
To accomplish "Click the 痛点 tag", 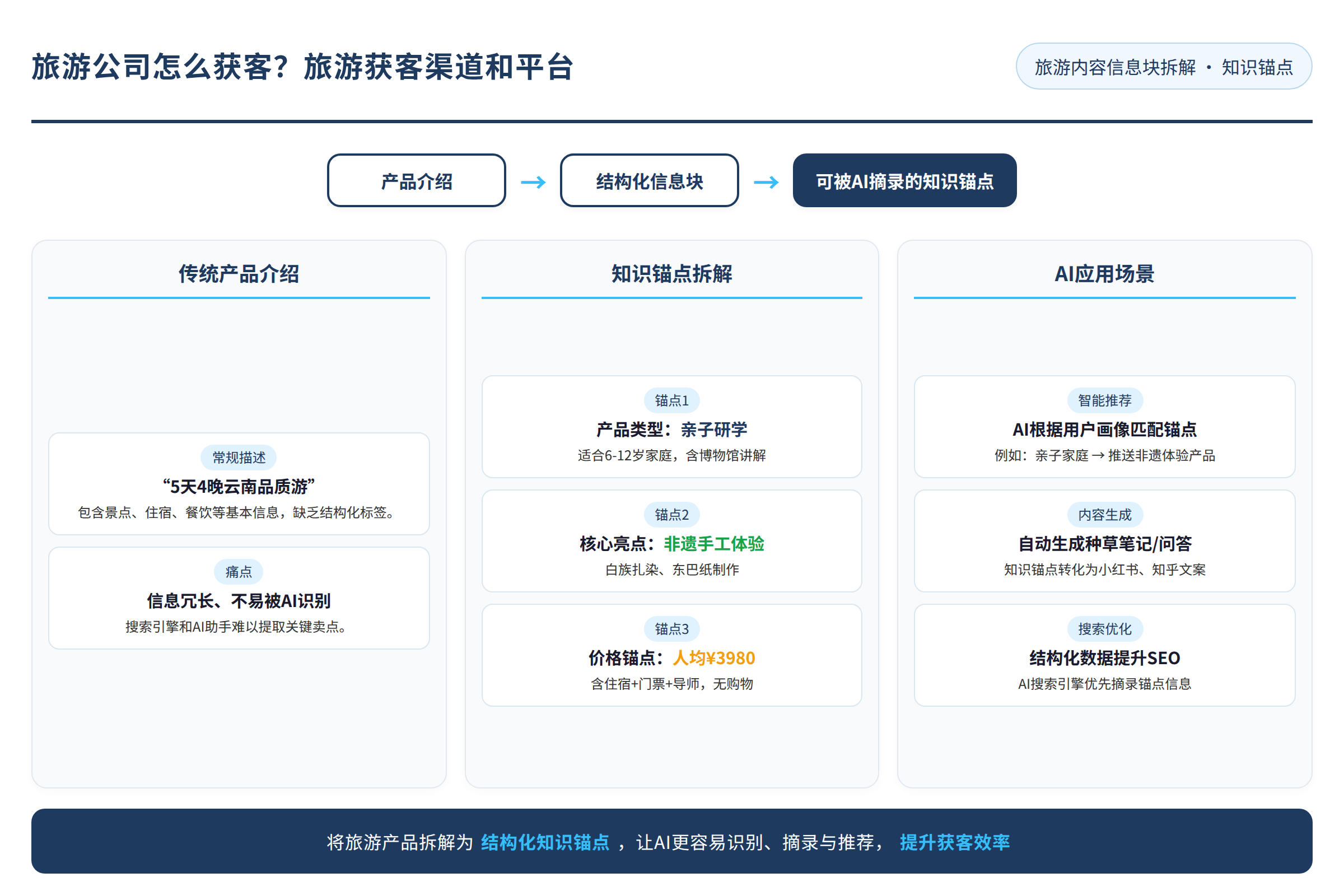I will pos(239,572).
